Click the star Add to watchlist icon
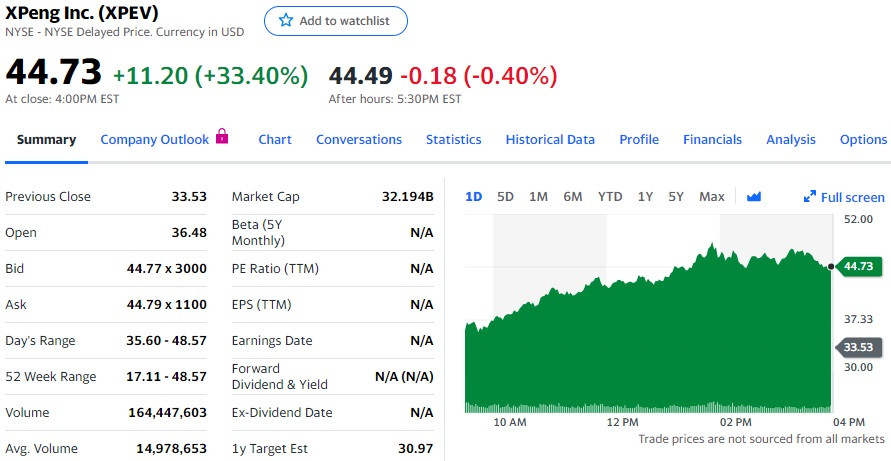 pos(286,21)
